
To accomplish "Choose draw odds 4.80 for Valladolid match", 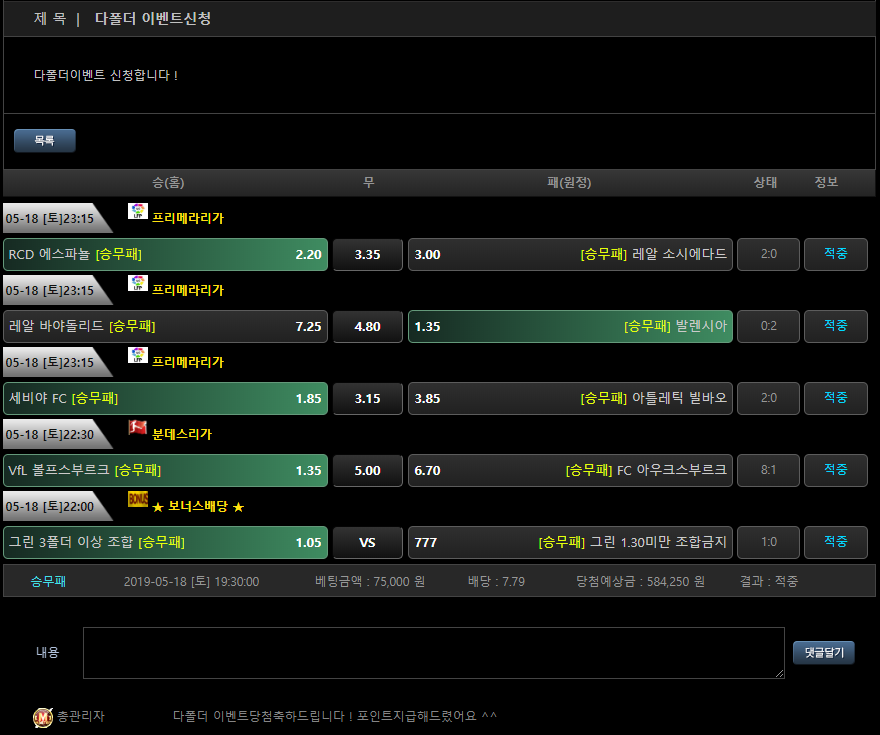I will [367, 327].
